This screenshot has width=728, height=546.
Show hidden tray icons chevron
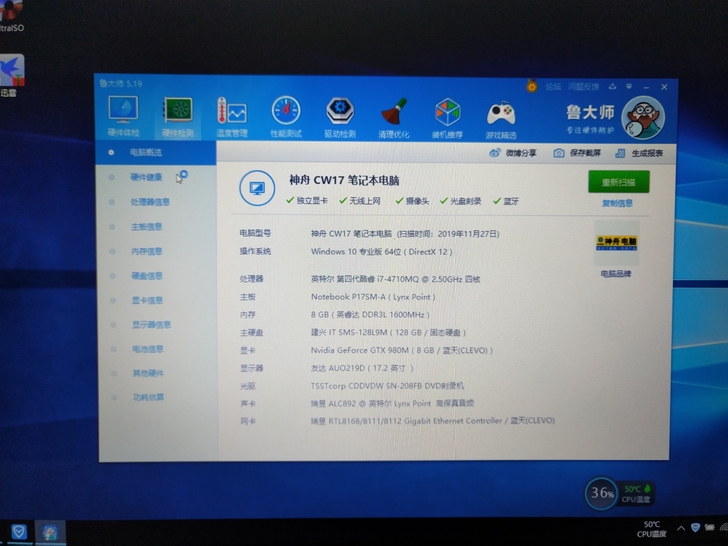[681, 528]
